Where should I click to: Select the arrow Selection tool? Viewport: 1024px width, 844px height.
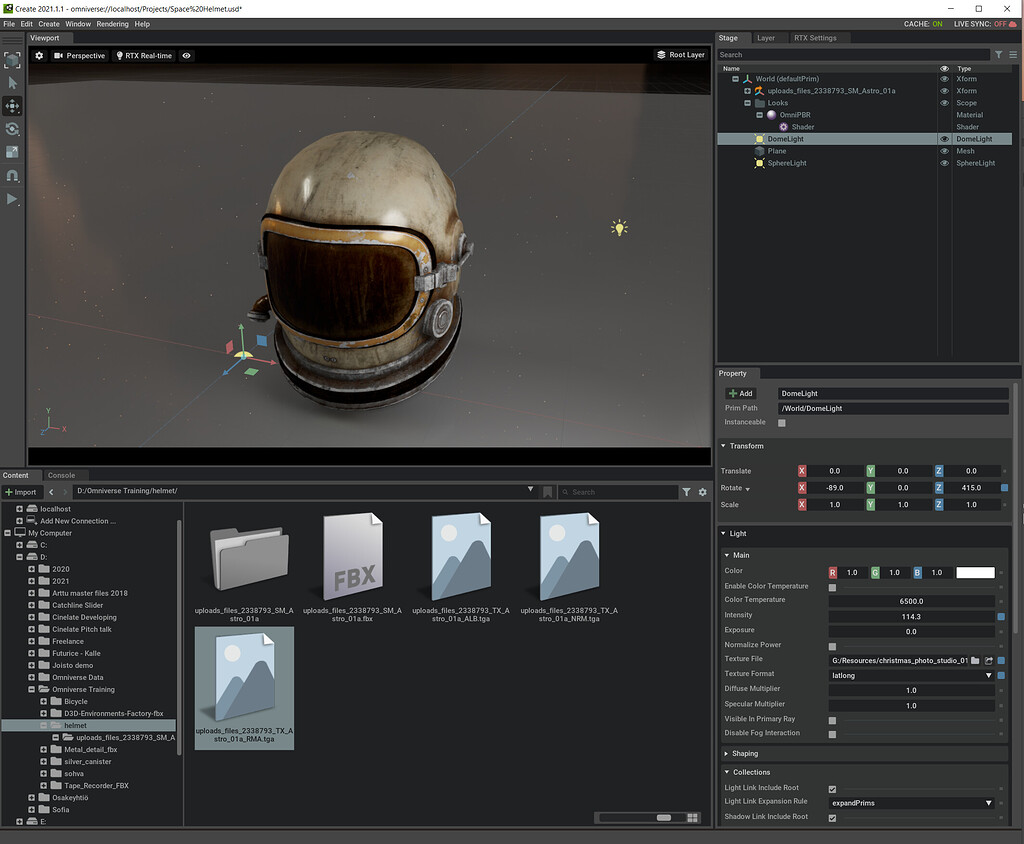[x=13, y=83]
